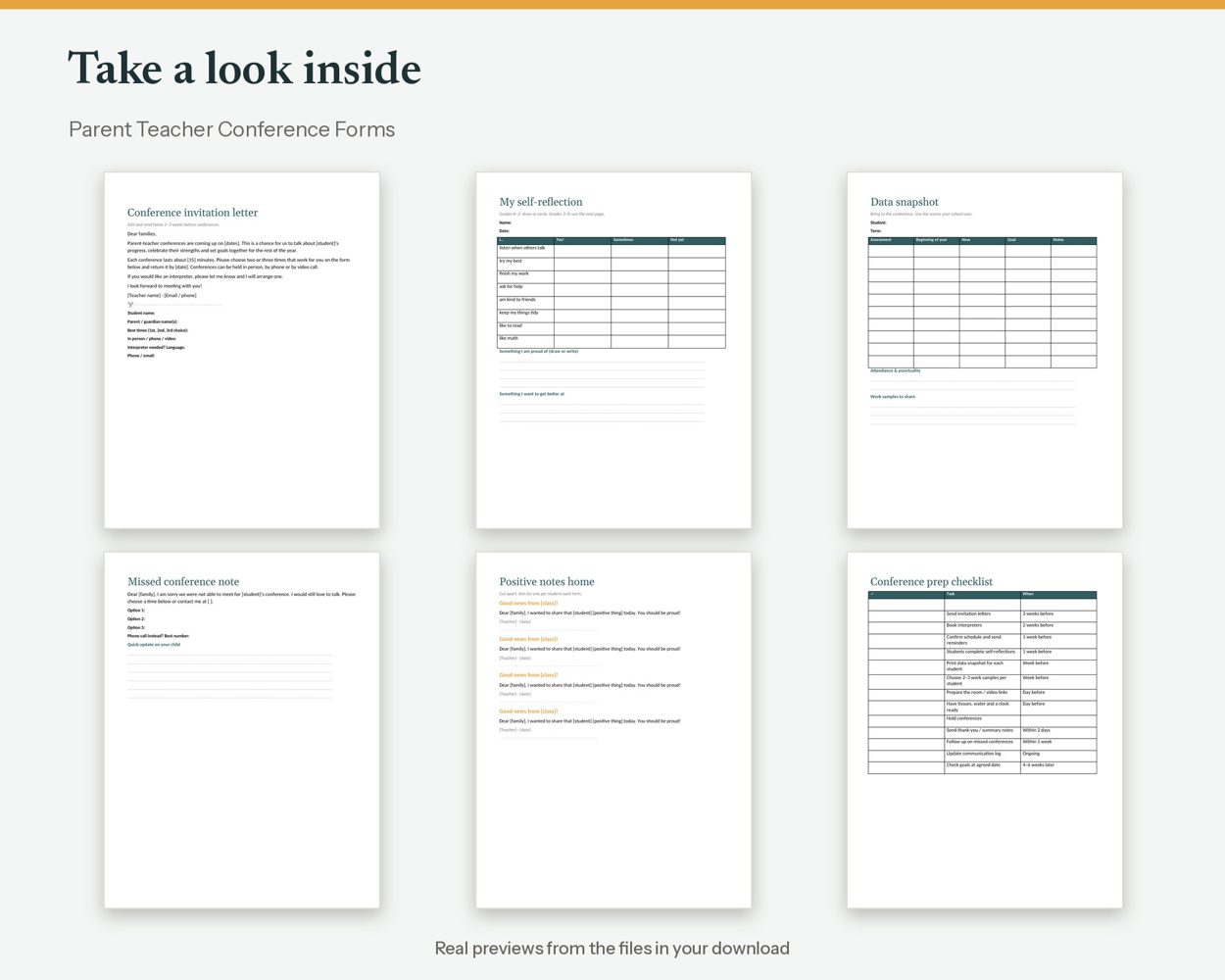This screenshot has width=1225, height=980.
Task: Click 'try my best' table row
Action: click(x=612, y=264)
